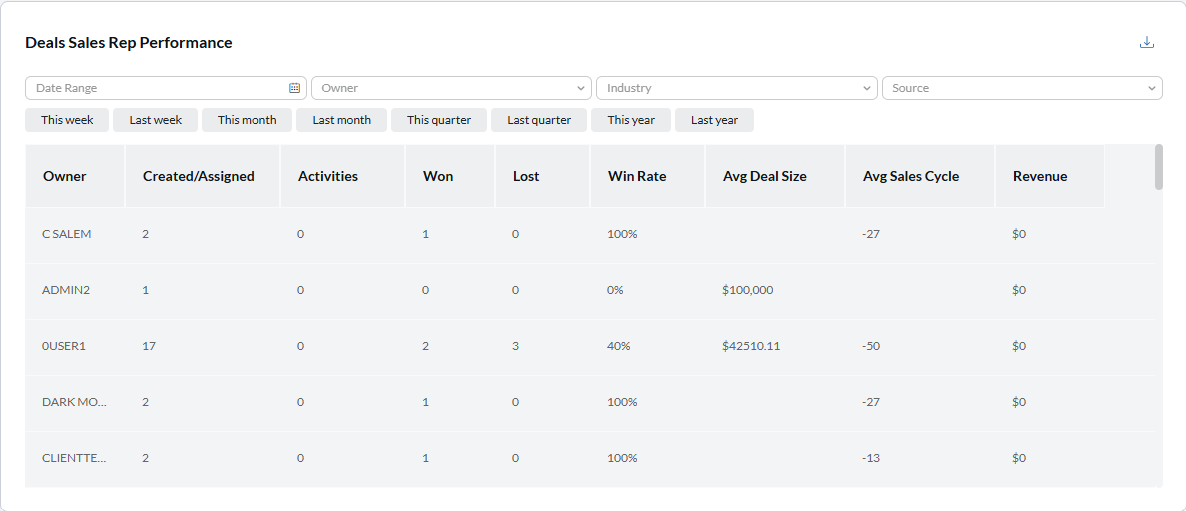1186x511 pixels.
Task: Select the This month filter
Action: tap(247, 120)
